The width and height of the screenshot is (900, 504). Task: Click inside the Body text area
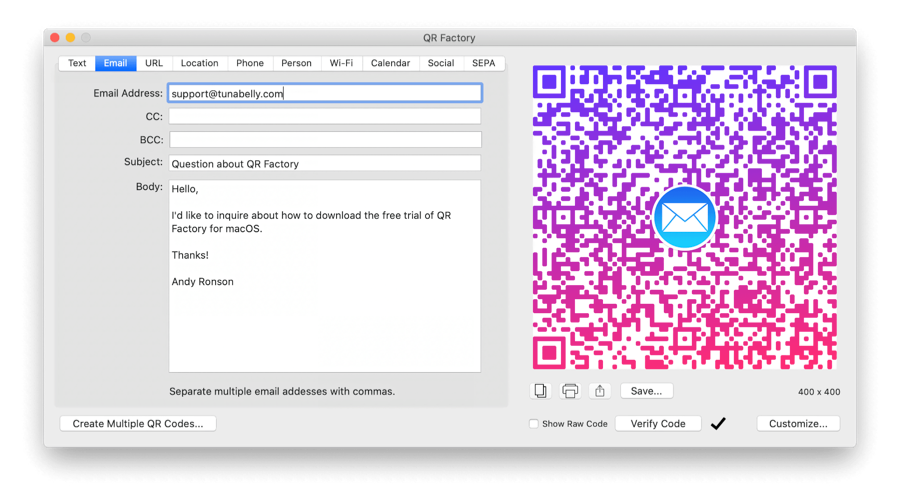[325, 276]
